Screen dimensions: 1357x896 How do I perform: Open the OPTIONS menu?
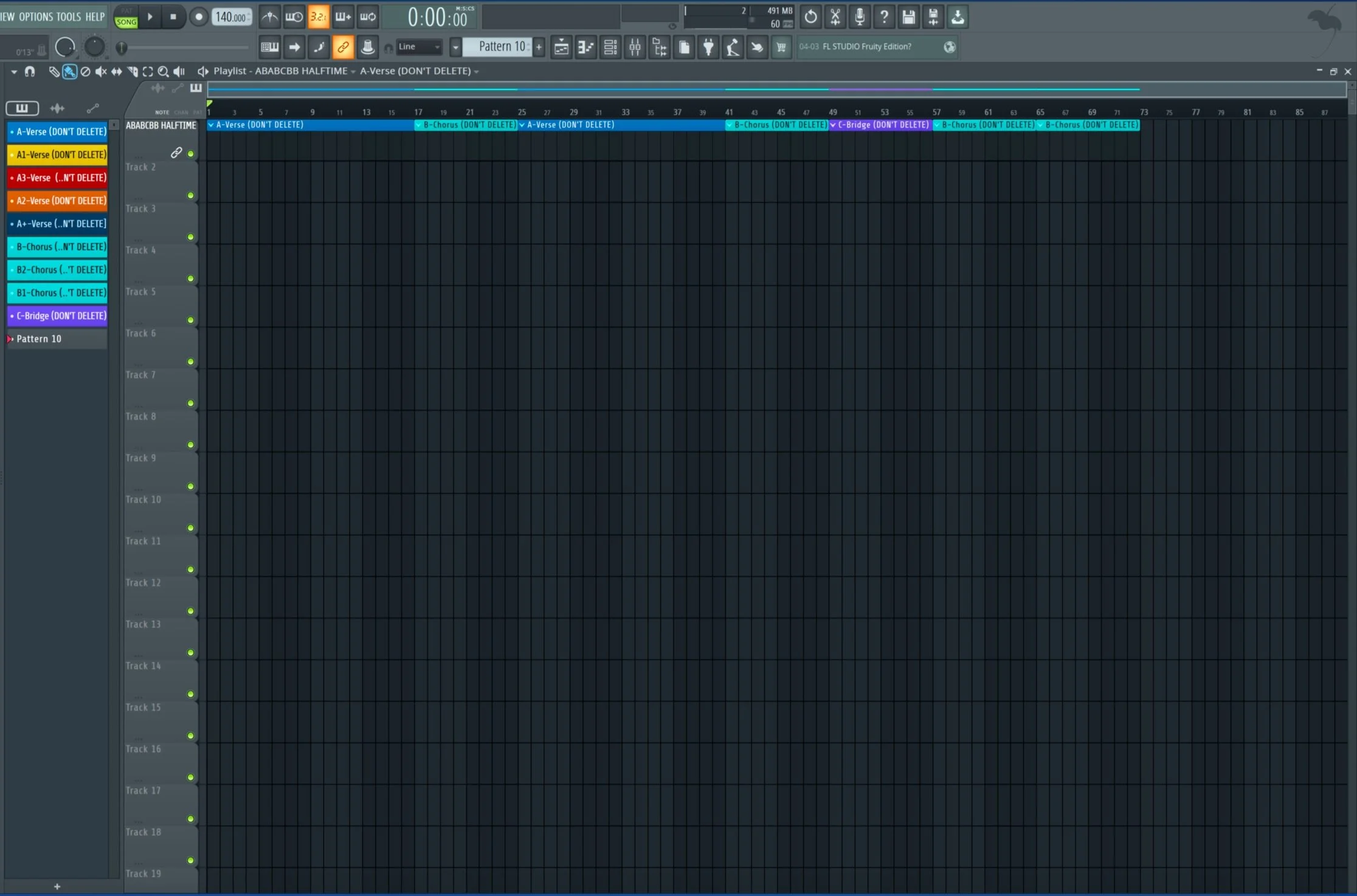pos(36,17)
